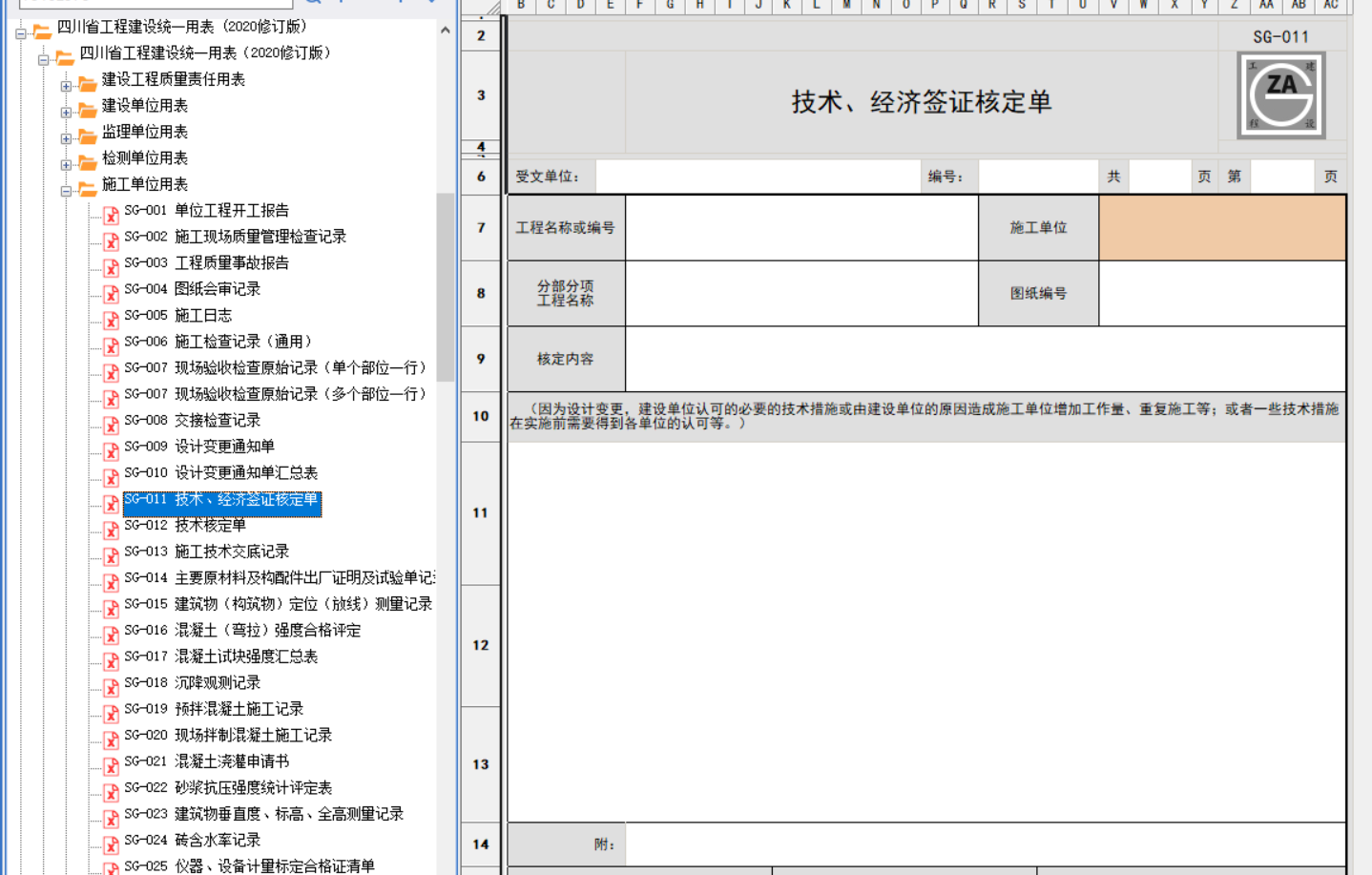Click the SG-011 code label in header
Image resolution: width=1372 pixels, height=875 pixels.
tap(1281, 37)
